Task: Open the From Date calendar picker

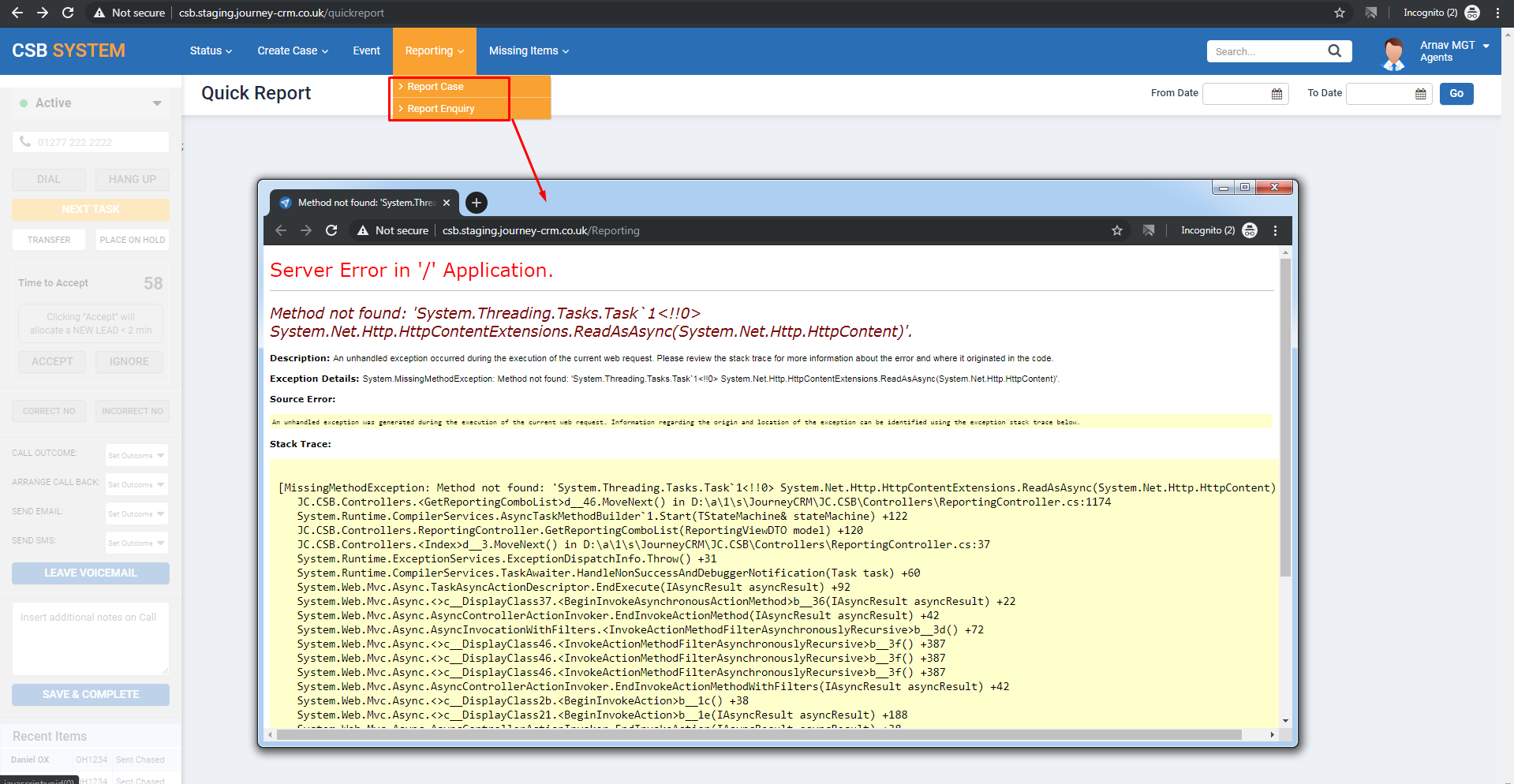Action: (x=1277, y=94)
